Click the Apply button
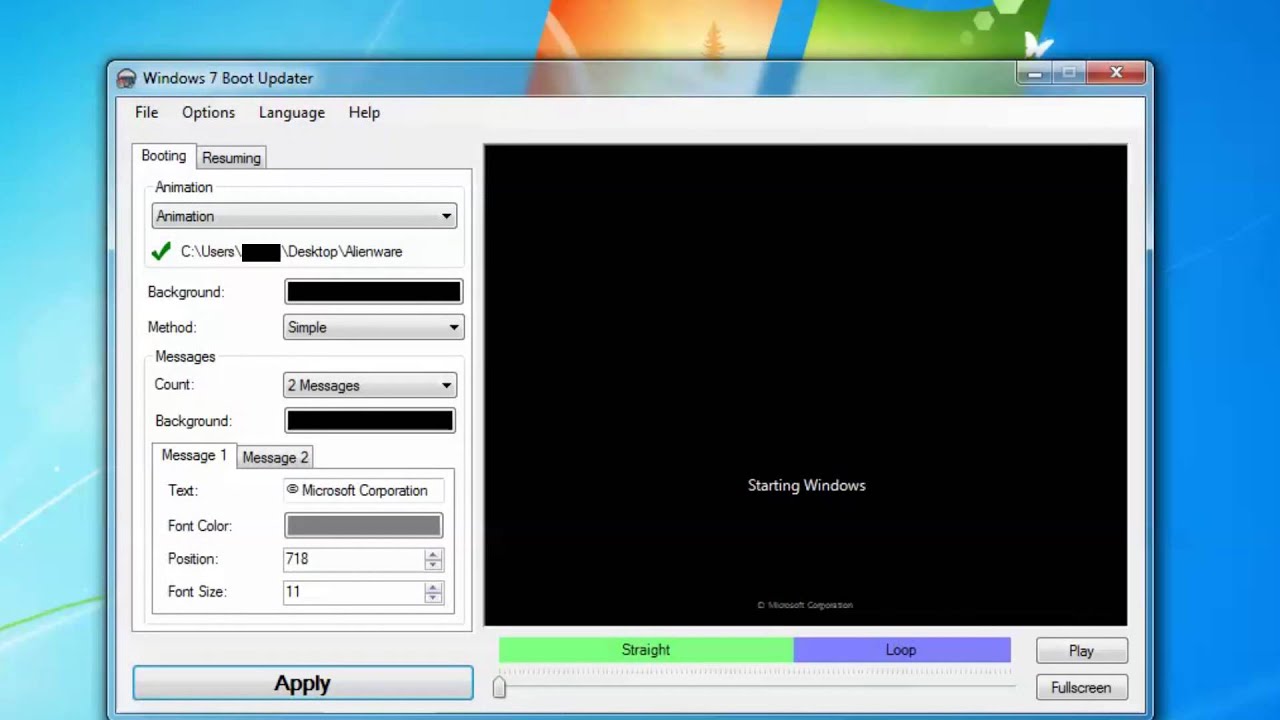 pyautogui.click(x=303, y=683)
